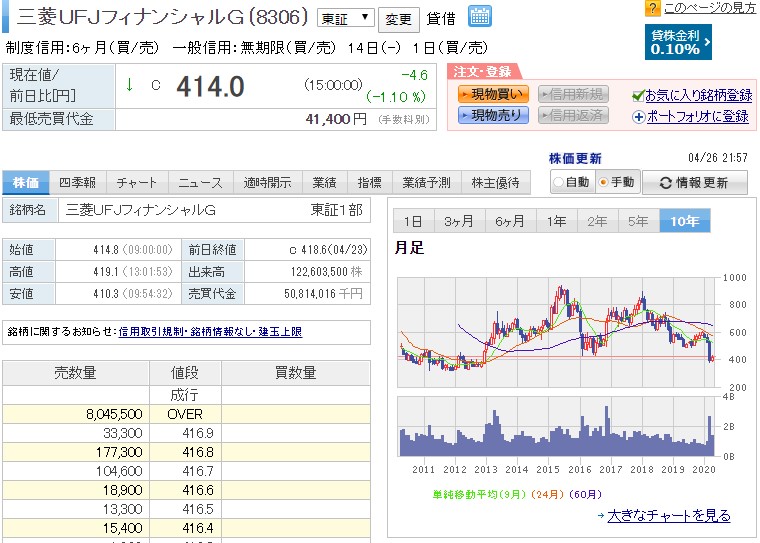Click the current price 414.0

coord(210,87)
